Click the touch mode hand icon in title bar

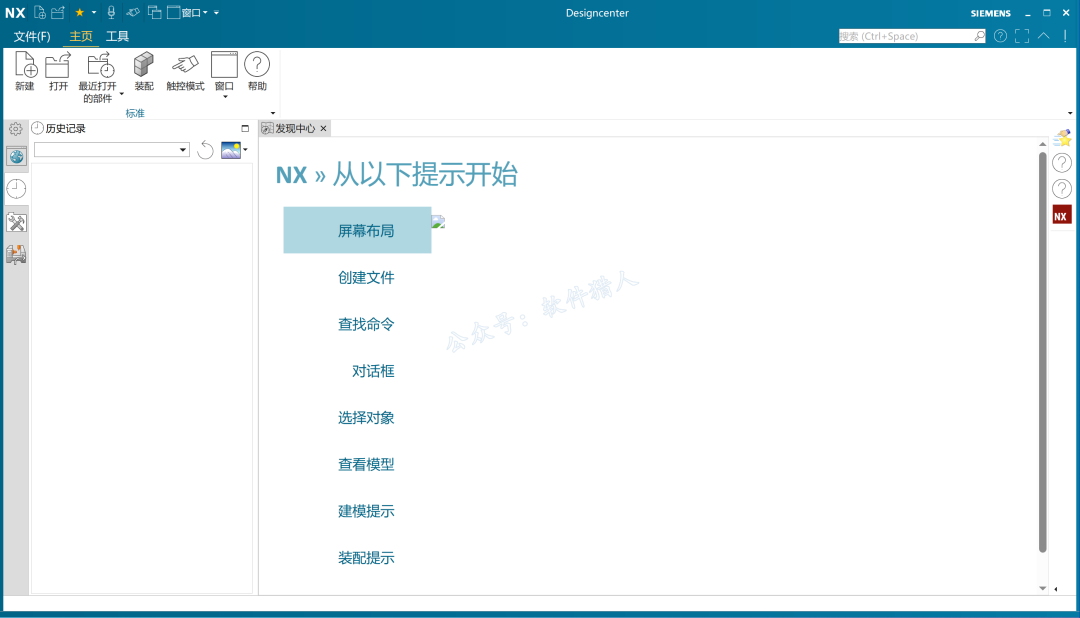133,12
